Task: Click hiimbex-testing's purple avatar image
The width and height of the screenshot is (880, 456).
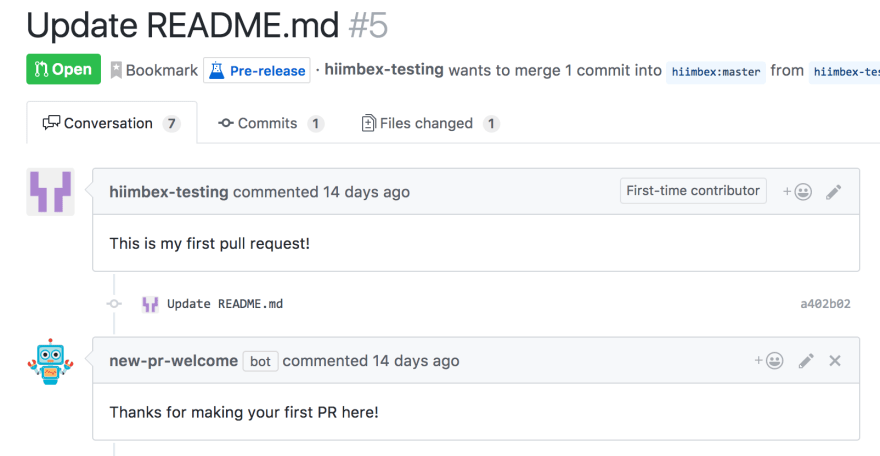Action: click(x=51, y=192)
